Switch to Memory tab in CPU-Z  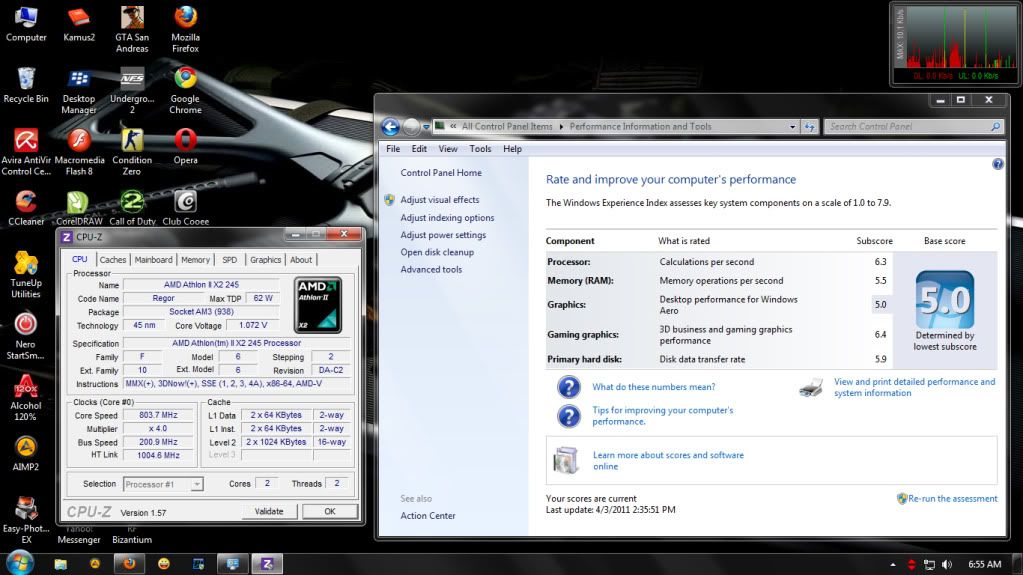195,260
